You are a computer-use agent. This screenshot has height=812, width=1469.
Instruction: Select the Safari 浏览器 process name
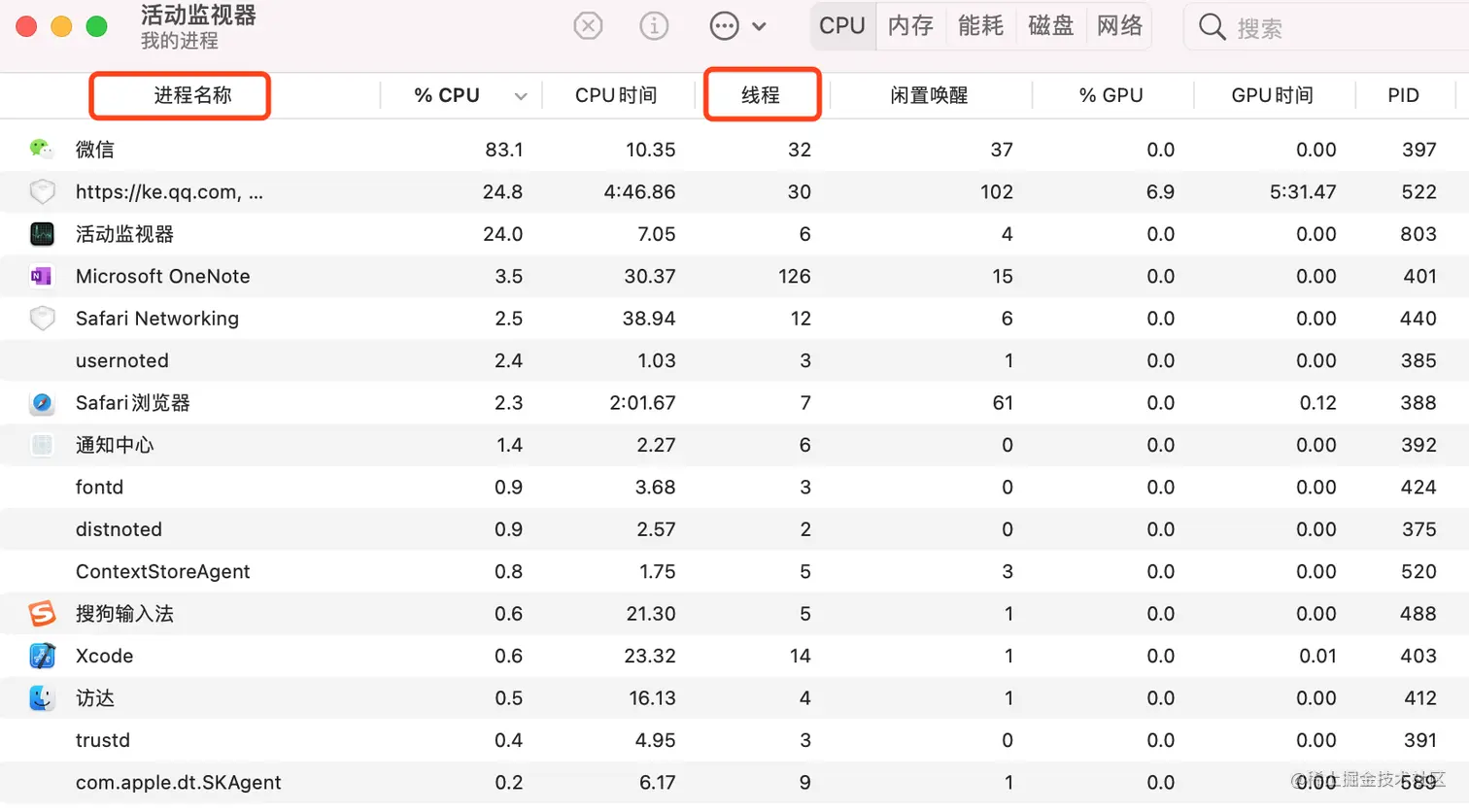point(132,402)
